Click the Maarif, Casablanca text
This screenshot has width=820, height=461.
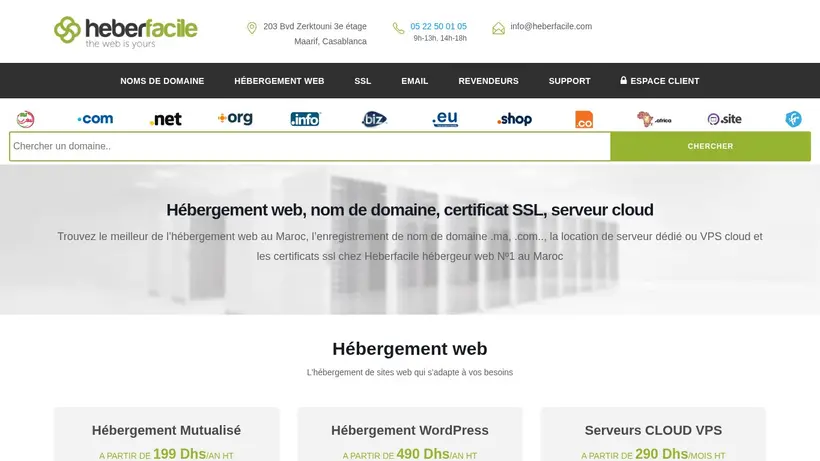[x=331, y=41]
